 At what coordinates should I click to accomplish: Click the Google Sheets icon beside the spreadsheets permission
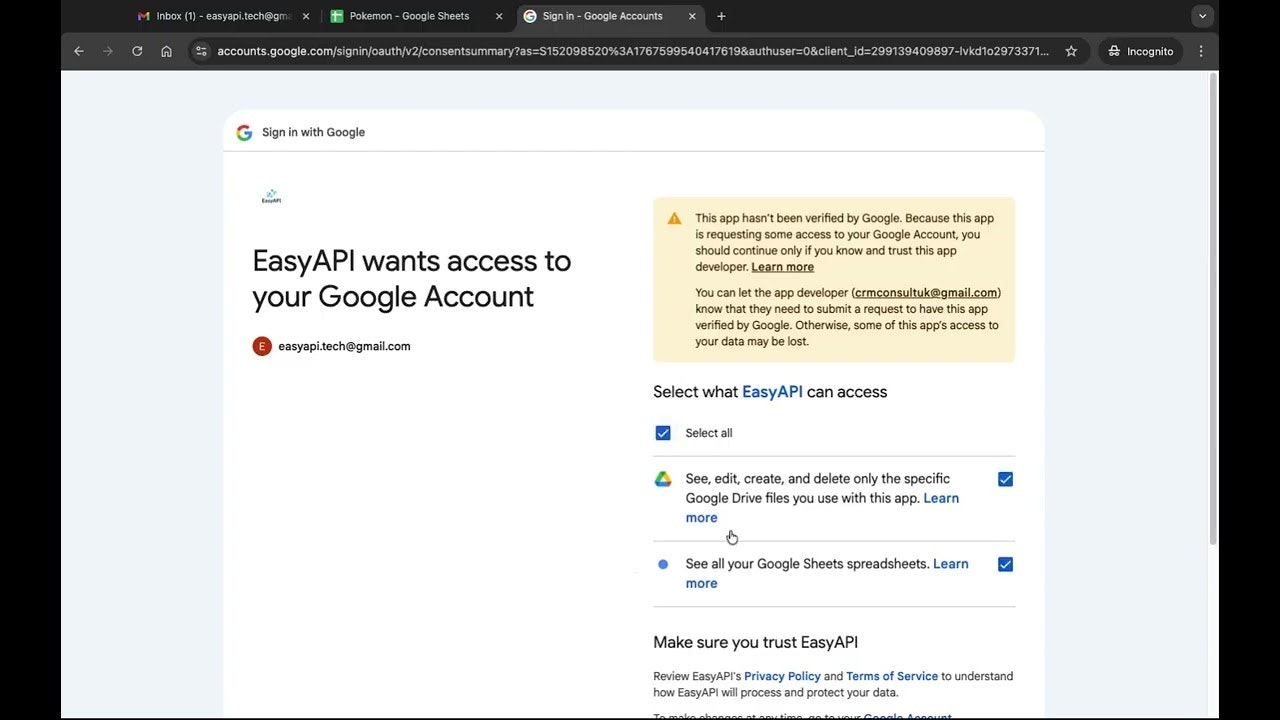click(663, 563)
